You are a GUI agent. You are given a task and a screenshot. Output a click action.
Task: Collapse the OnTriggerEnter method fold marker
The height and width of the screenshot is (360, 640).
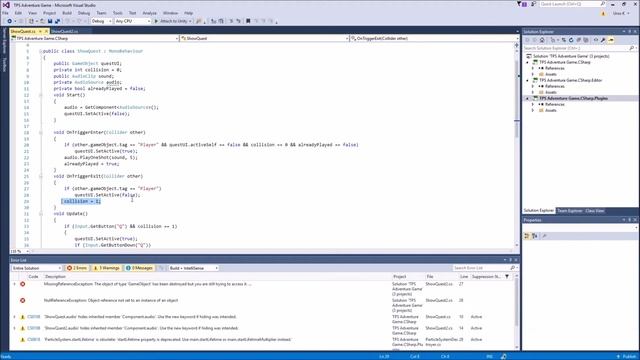[40, 133]
